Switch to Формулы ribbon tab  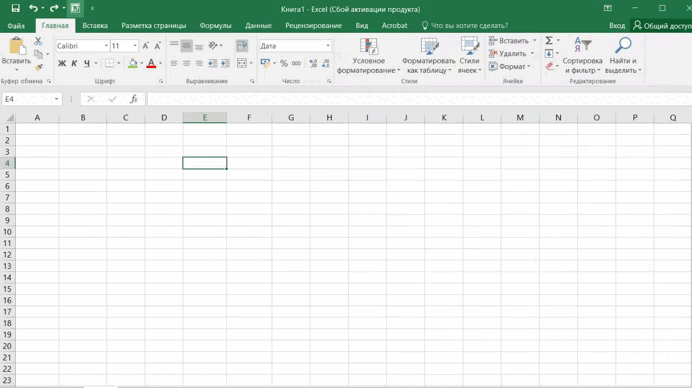pos(215,26)
